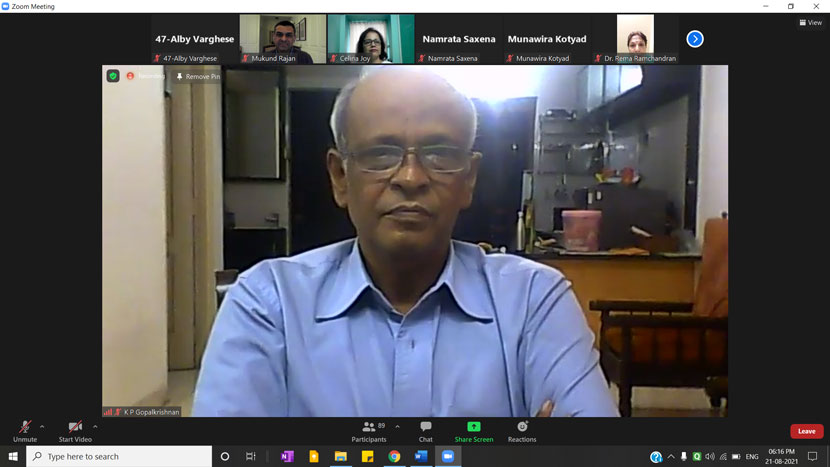This screenshot has width=830, height=467.
Task: Expand participants options caret
Action: tap(398, 427)
